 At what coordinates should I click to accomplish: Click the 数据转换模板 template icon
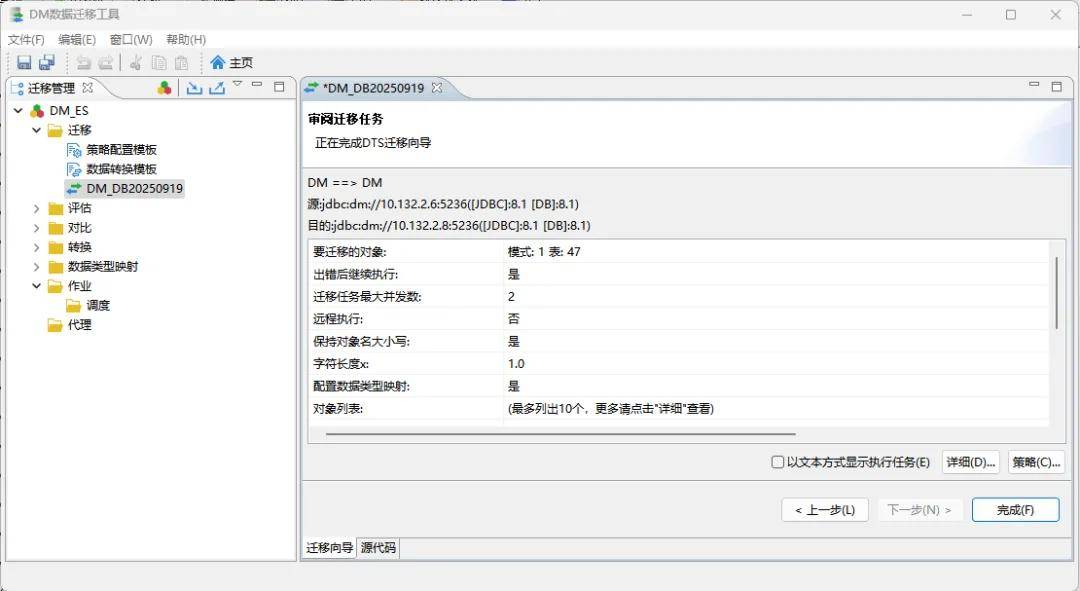[74, 169]
